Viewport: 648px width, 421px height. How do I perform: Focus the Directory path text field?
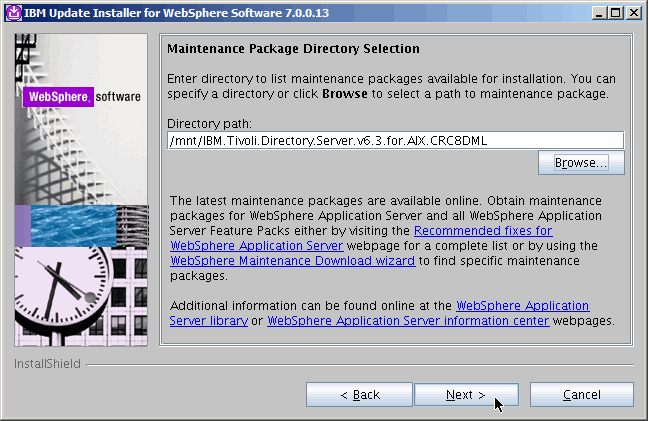tap(395, 141)
